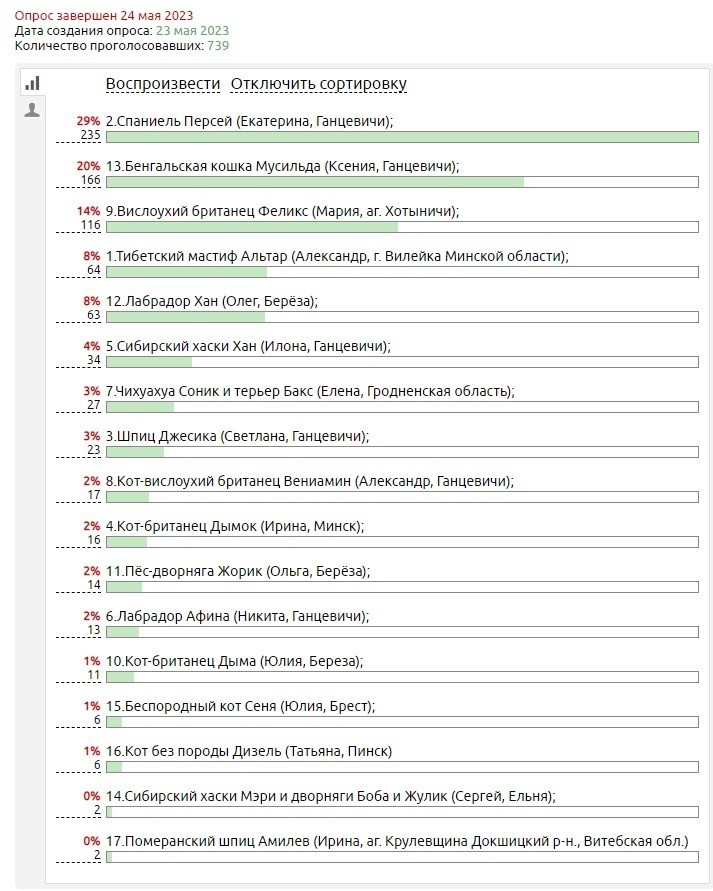Select option text "16.Кот без породы Дизель"

pos(193,751)
